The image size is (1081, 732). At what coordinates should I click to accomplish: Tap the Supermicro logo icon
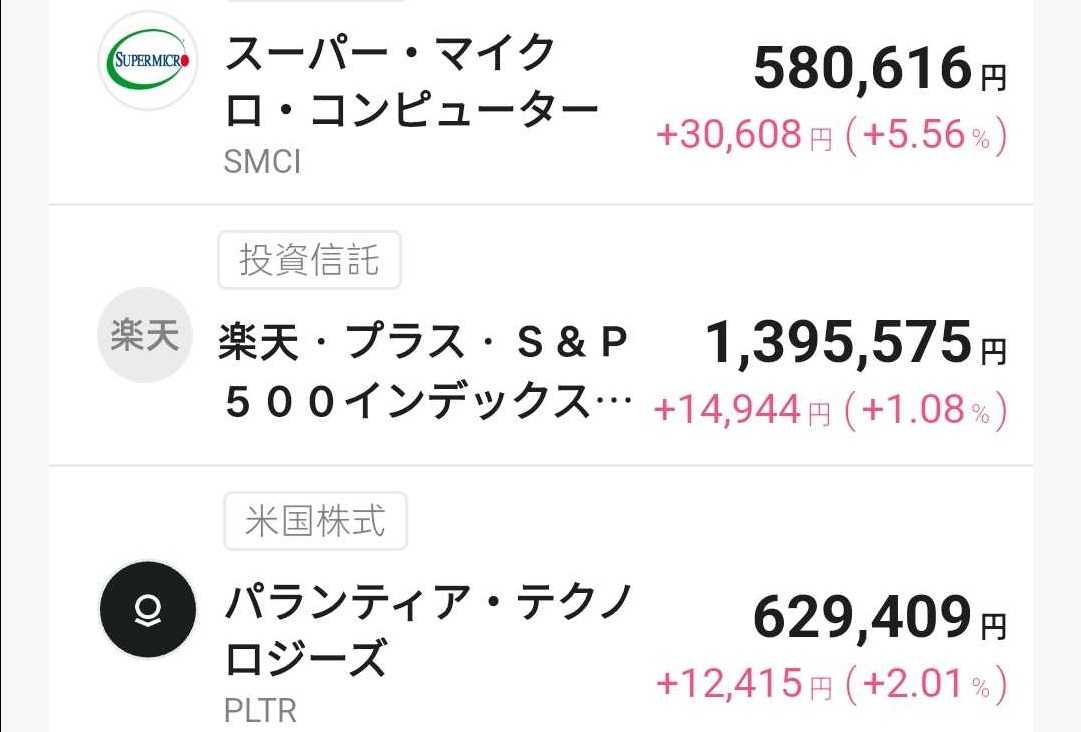[148, 61]
